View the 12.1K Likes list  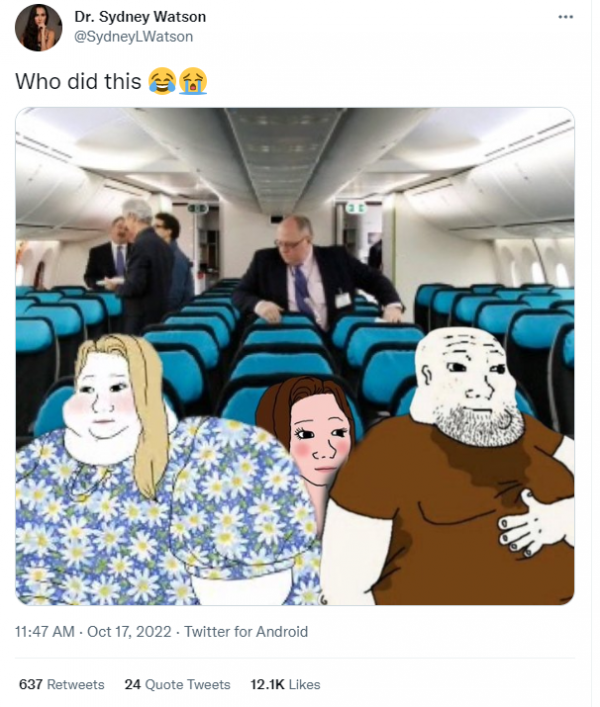[x=285, y=684]
